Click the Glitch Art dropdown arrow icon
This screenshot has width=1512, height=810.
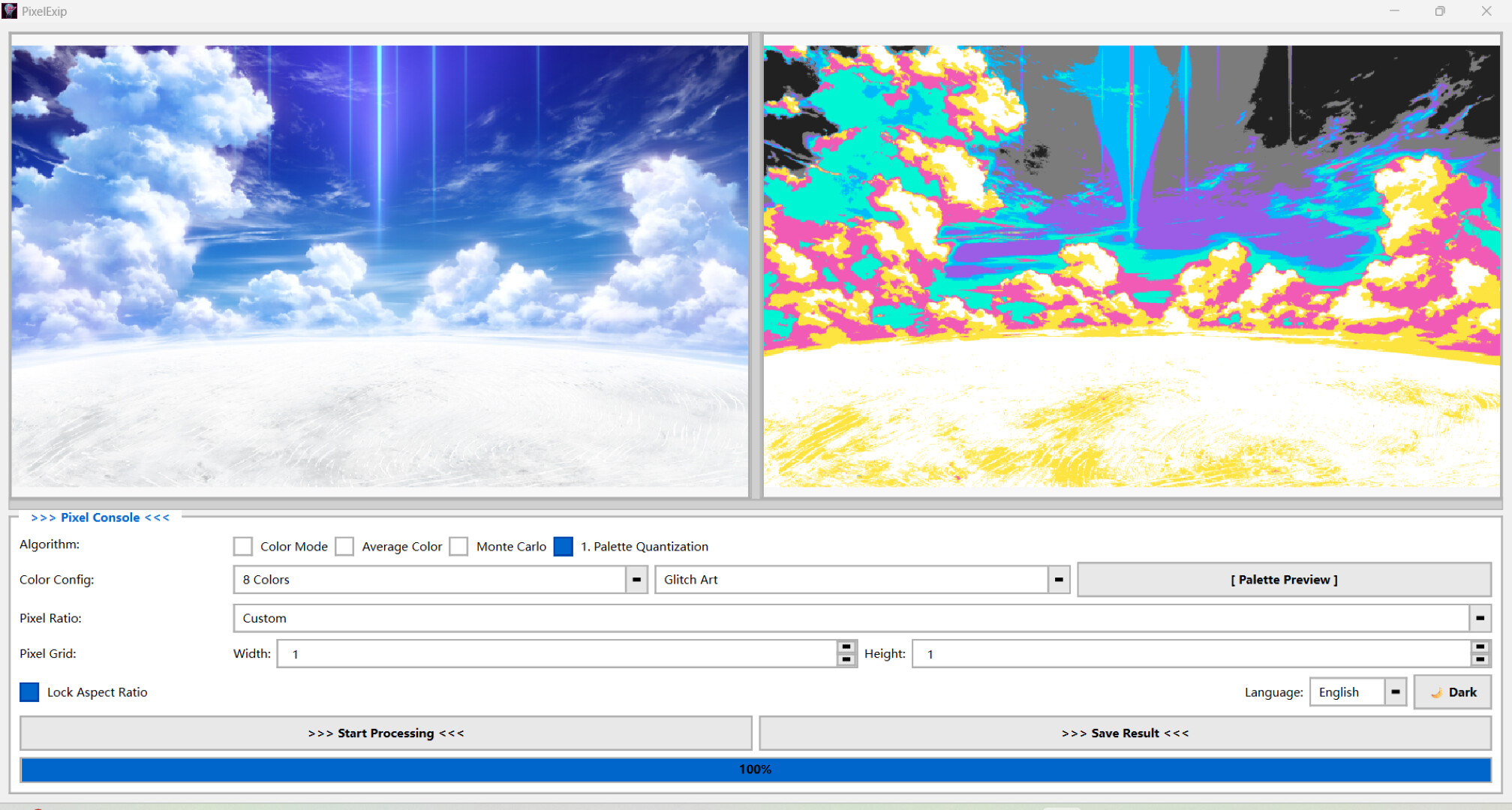coord(1059,579)
